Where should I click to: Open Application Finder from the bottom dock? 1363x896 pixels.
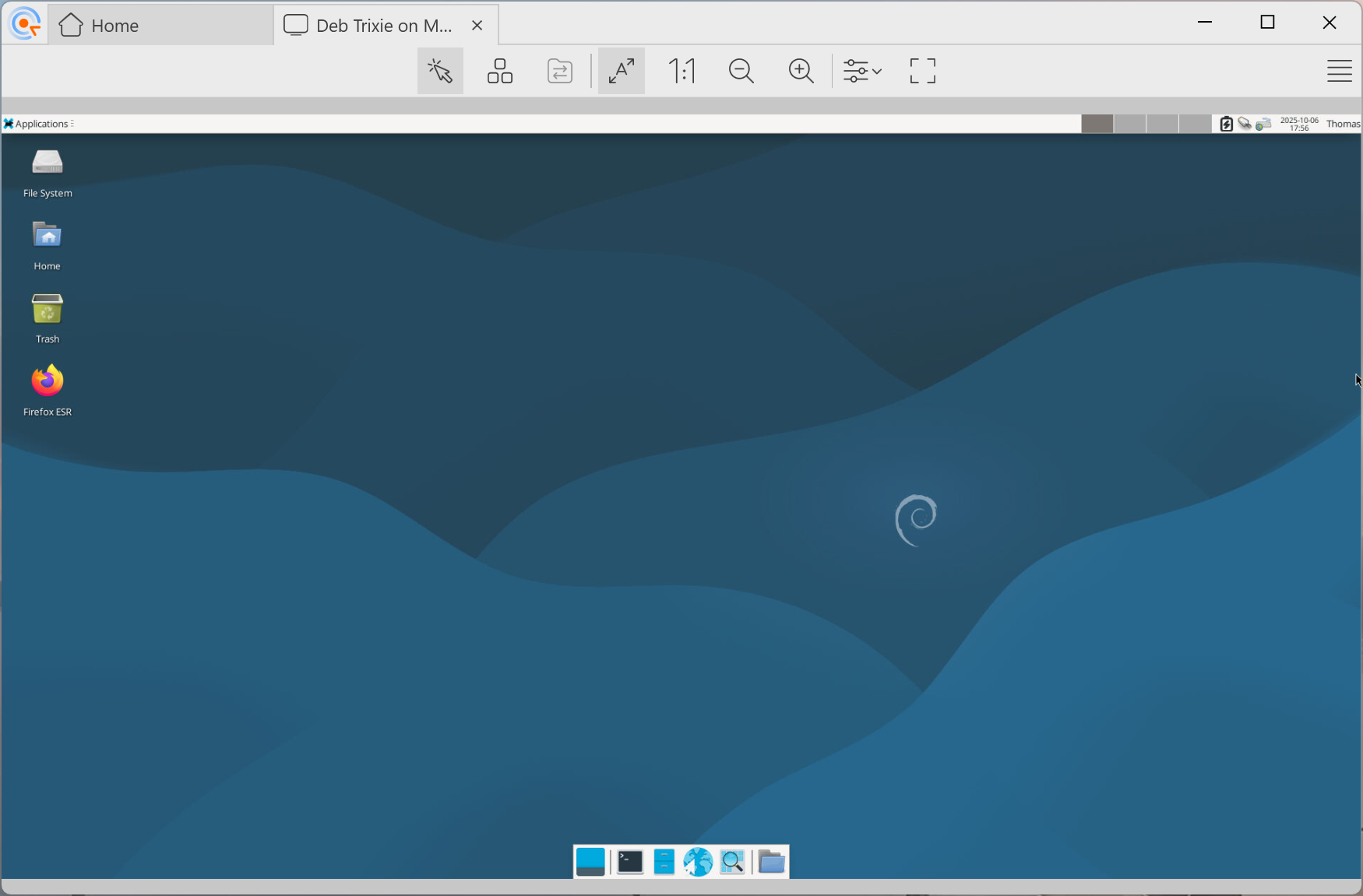tap(732, 862)
